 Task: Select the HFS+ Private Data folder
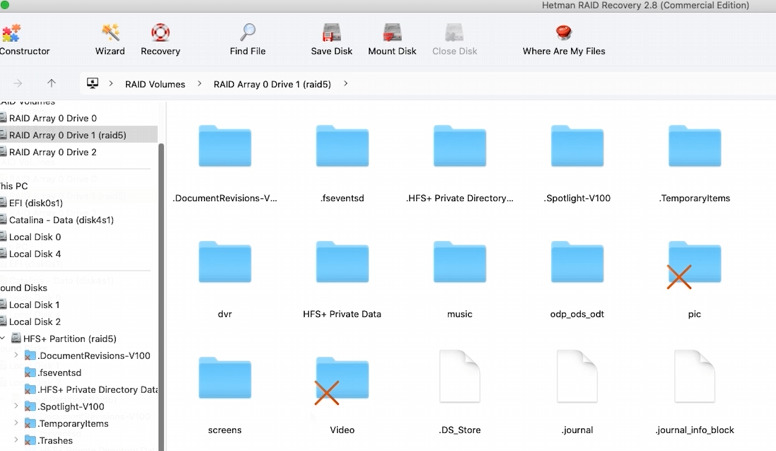[x=342, y=262]
